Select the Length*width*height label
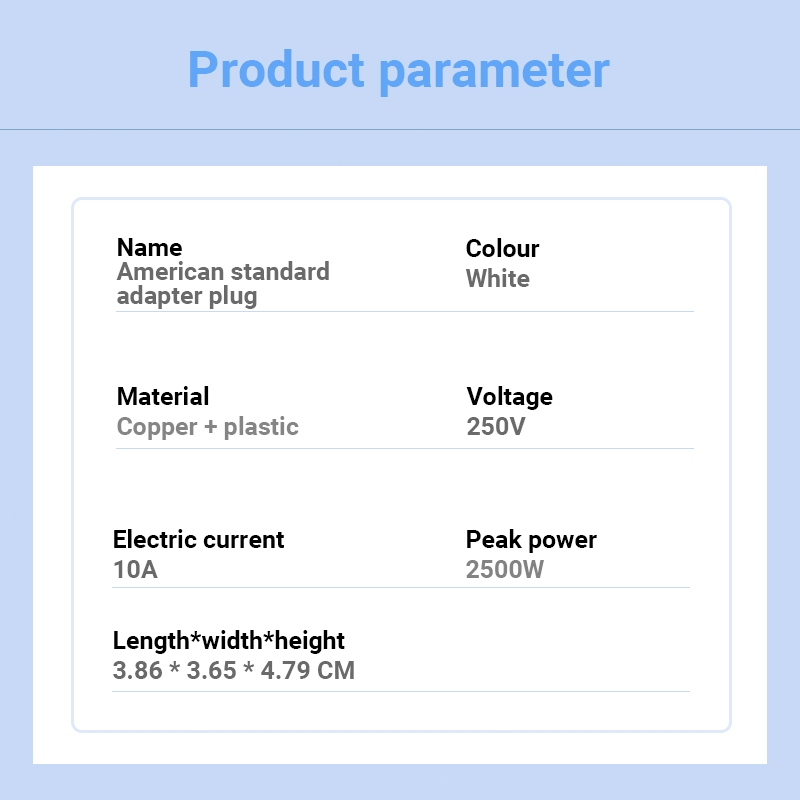The height and width of the screenshot is (800, 800). pos(229,641)
